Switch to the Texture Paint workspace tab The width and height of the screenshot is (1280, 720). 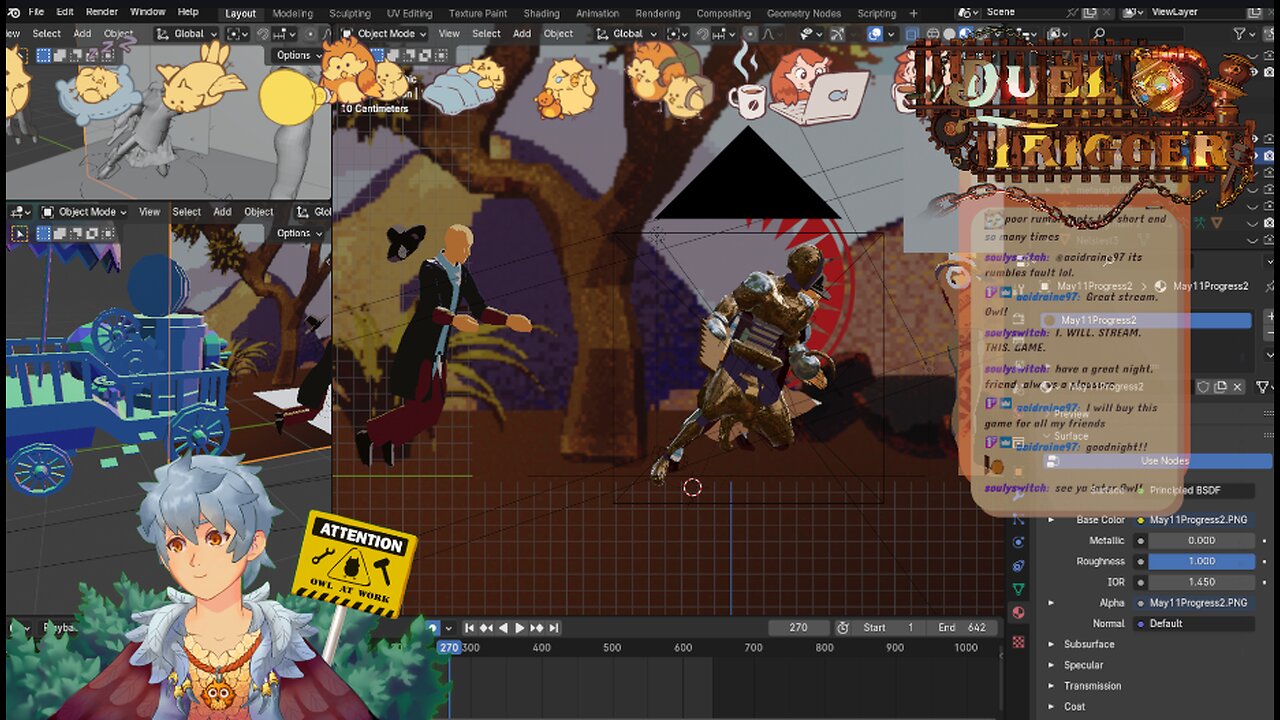click(478, 14)
